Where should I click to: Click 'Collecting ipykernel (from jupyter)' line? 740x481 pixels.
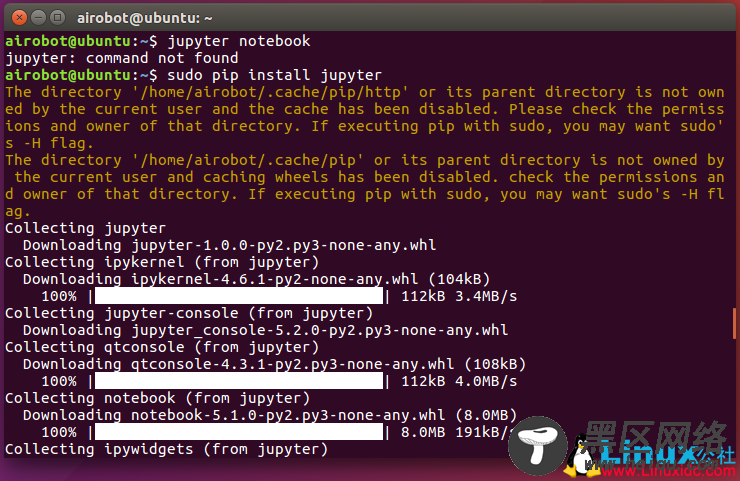pyautogui.click(x=162, y=262)
